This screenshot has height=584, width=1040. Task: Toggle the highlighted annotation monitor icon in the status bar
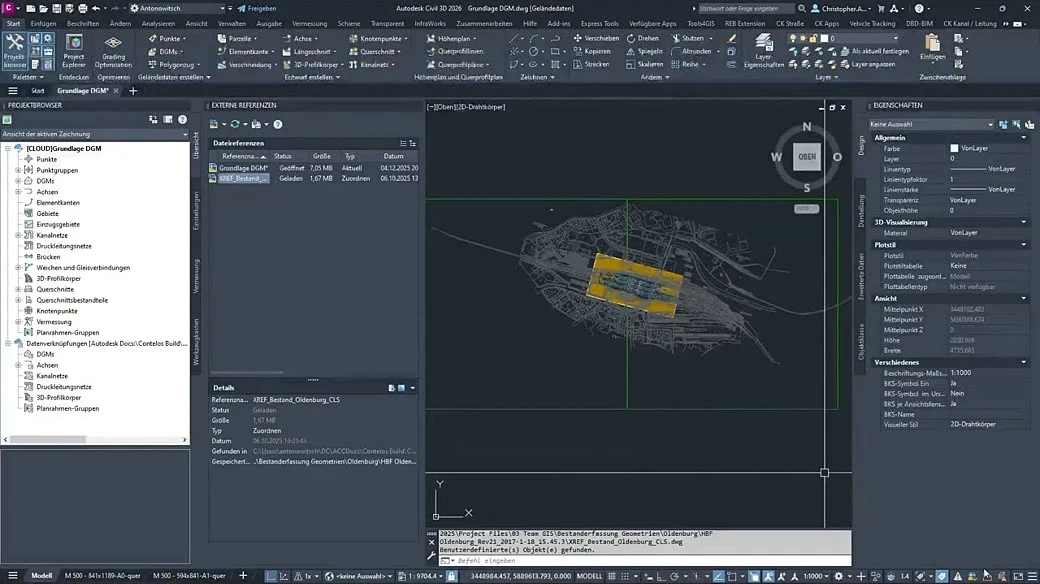point(941,576)
